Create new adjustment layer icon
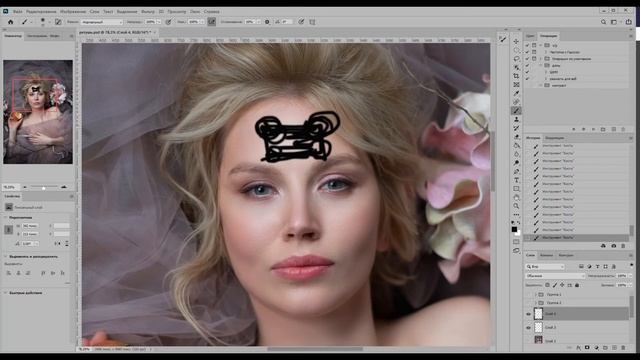The width and height of the screenshot is (640, 360). point(596,348)
